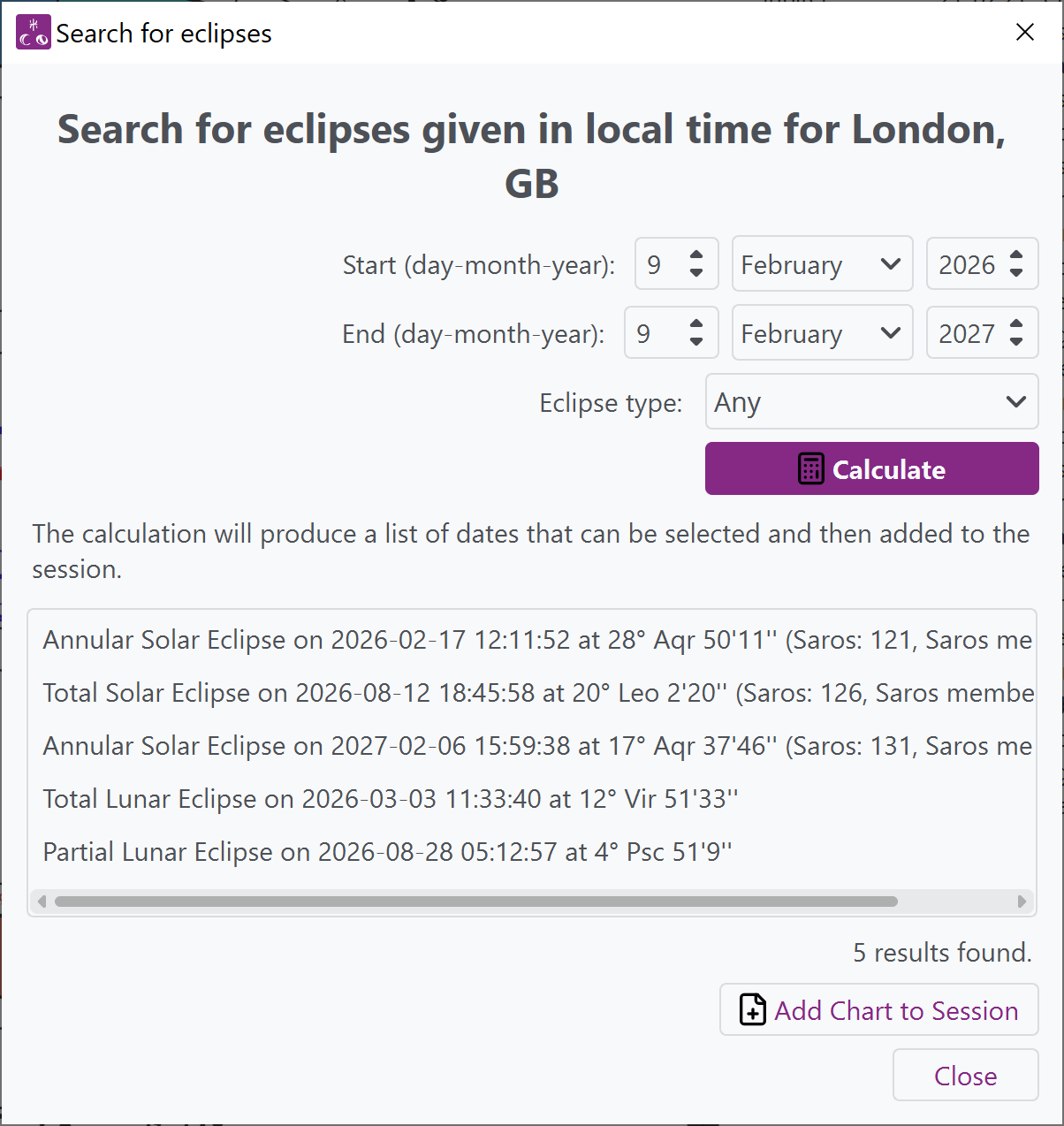This screenshot has height=1126, width=1064.
Task: Click the right arrow of the results scrollbar
Action: point(1023,902)
